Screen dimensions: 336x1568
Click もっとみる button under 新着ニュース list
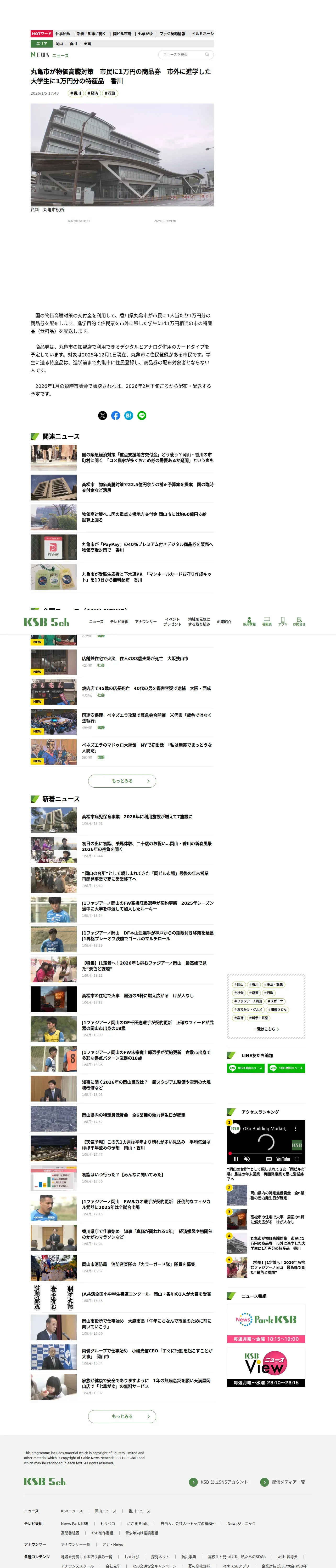[x=122, y=1416]
